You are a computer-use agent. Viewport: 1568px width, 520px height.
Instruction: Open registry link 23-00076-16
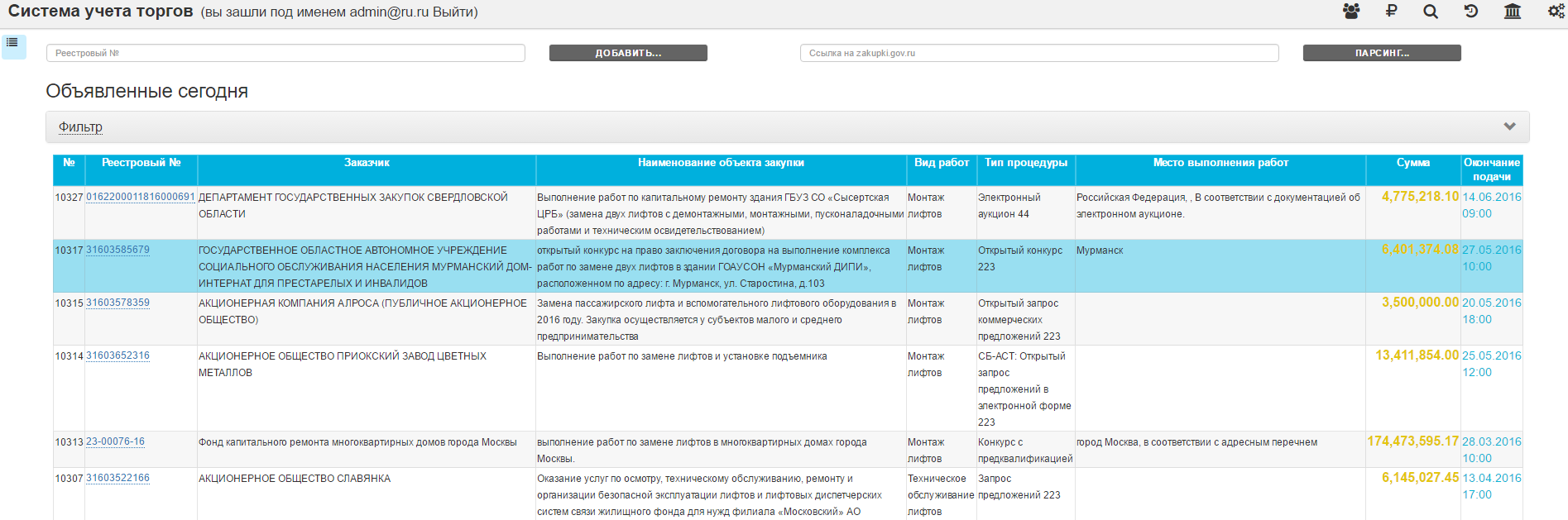coord(115,441)
